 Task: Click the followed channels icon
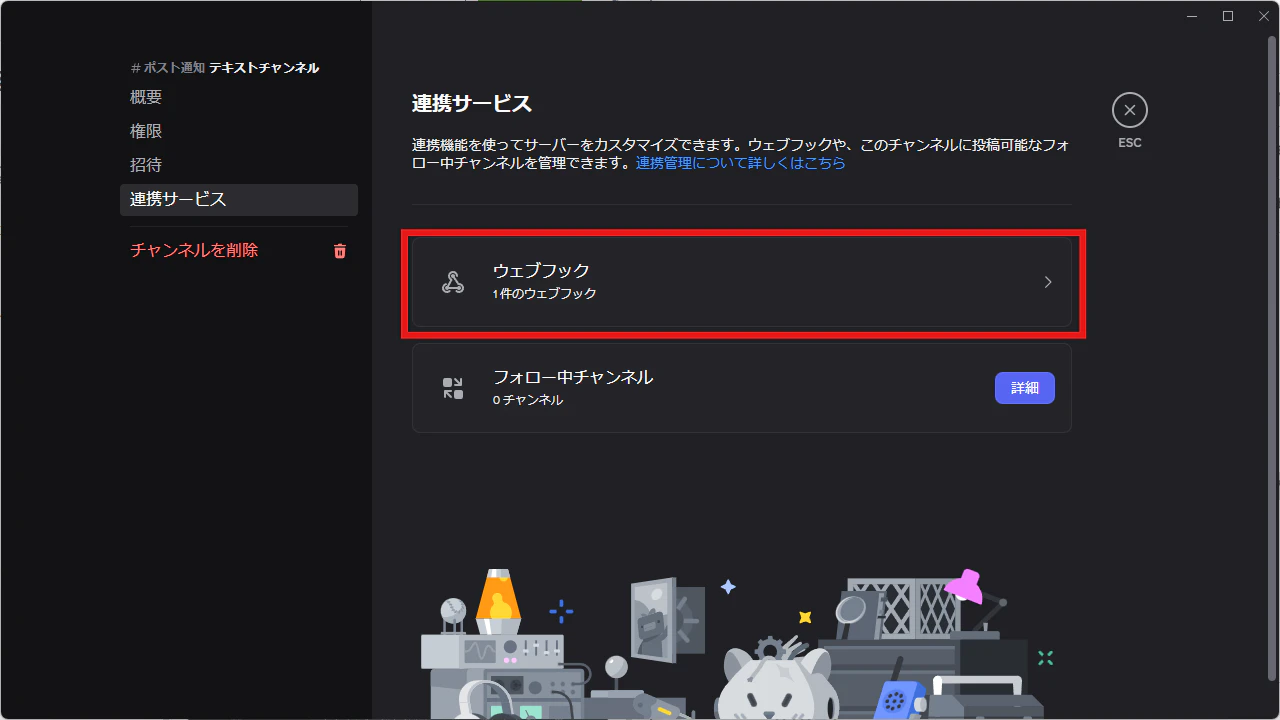[x=453, y=388]
